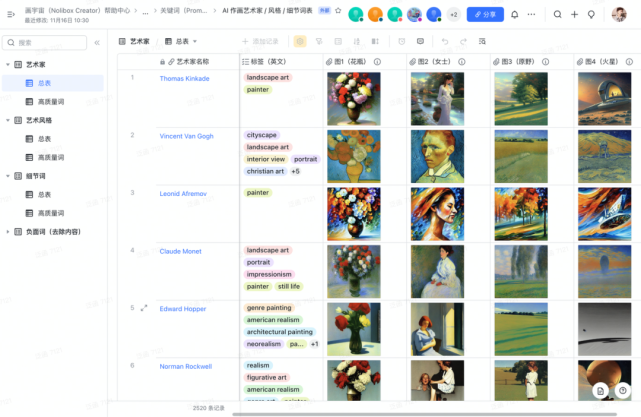The width and height of the screenshot is (641, 417).
Task: Open info icon for 图1（花瓶）column
Action: click(377, 62)
